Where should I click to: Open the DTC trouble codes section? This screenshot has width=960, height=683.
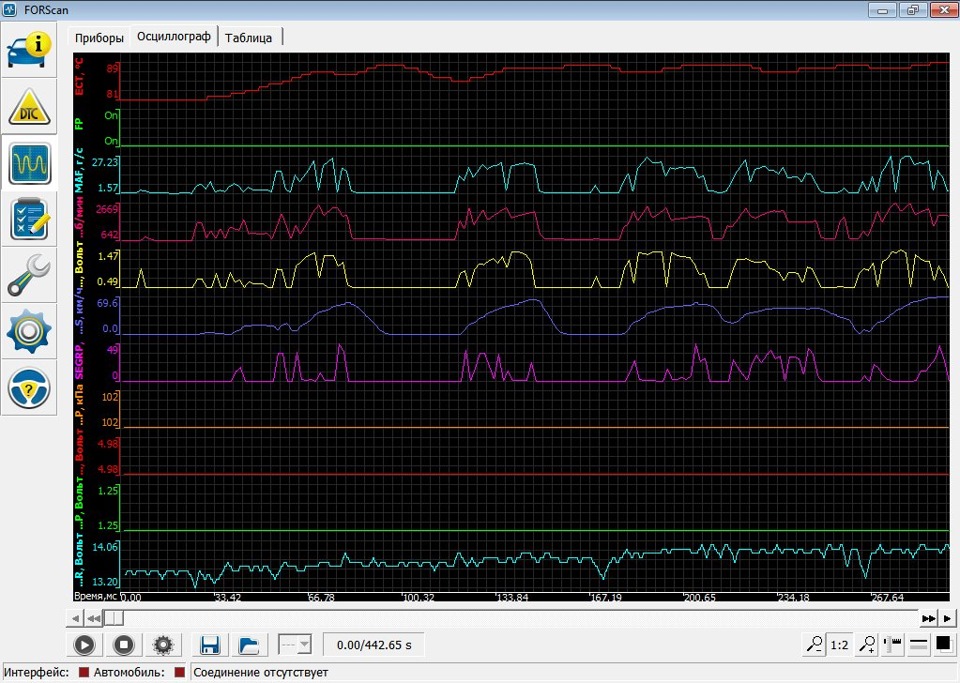click(x=29, y=107)
